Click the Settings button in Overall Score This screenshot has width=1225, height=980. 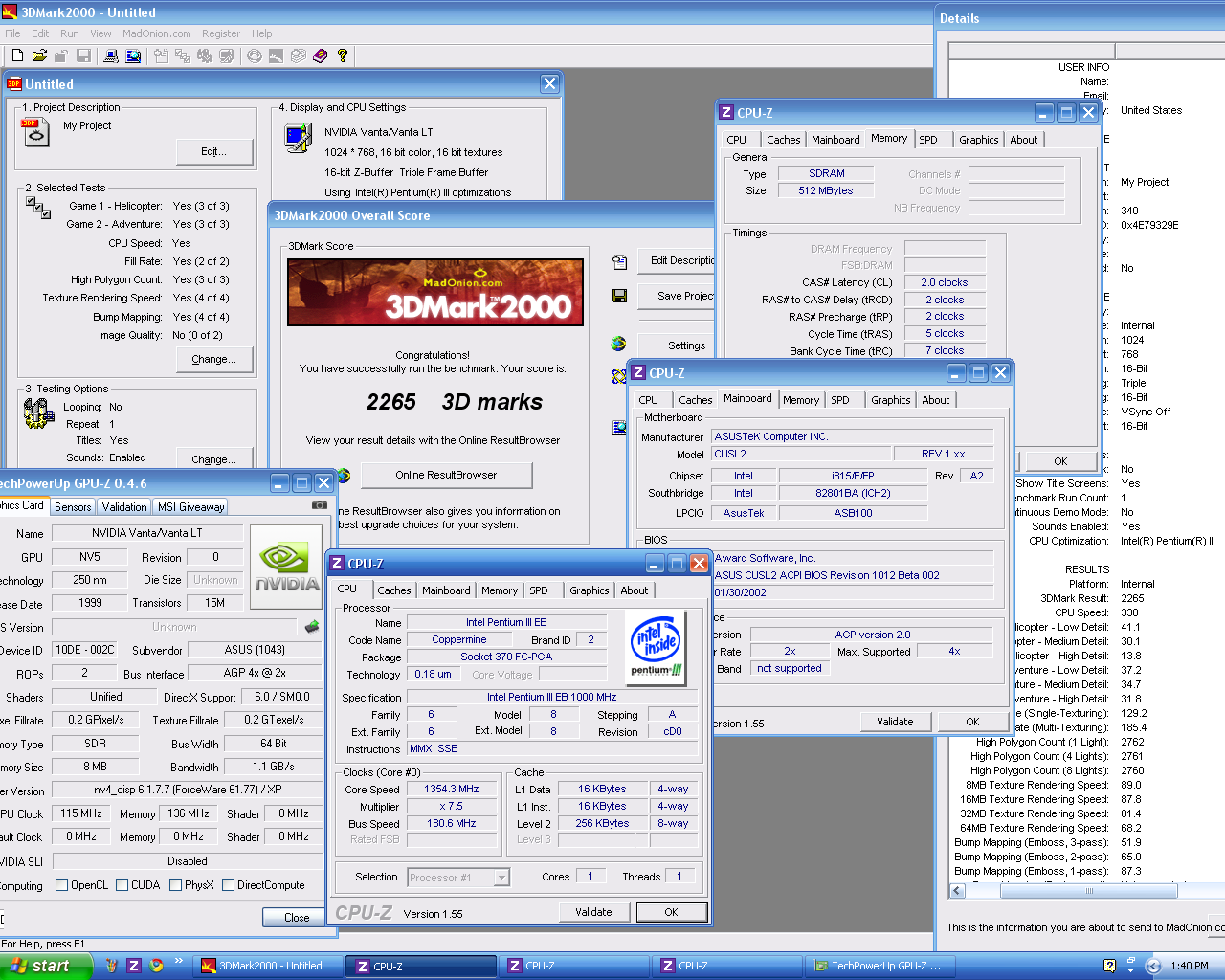[x=676, y=345]
